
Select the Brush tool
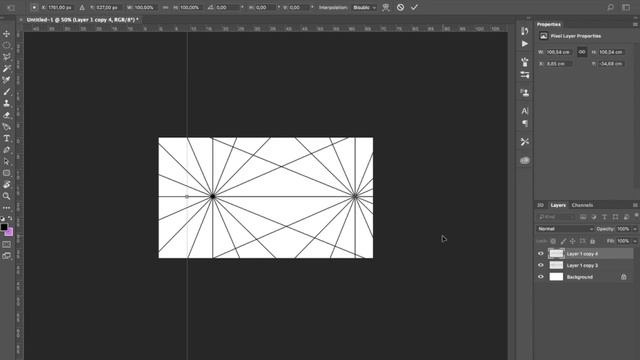click(x=7, y=92)
